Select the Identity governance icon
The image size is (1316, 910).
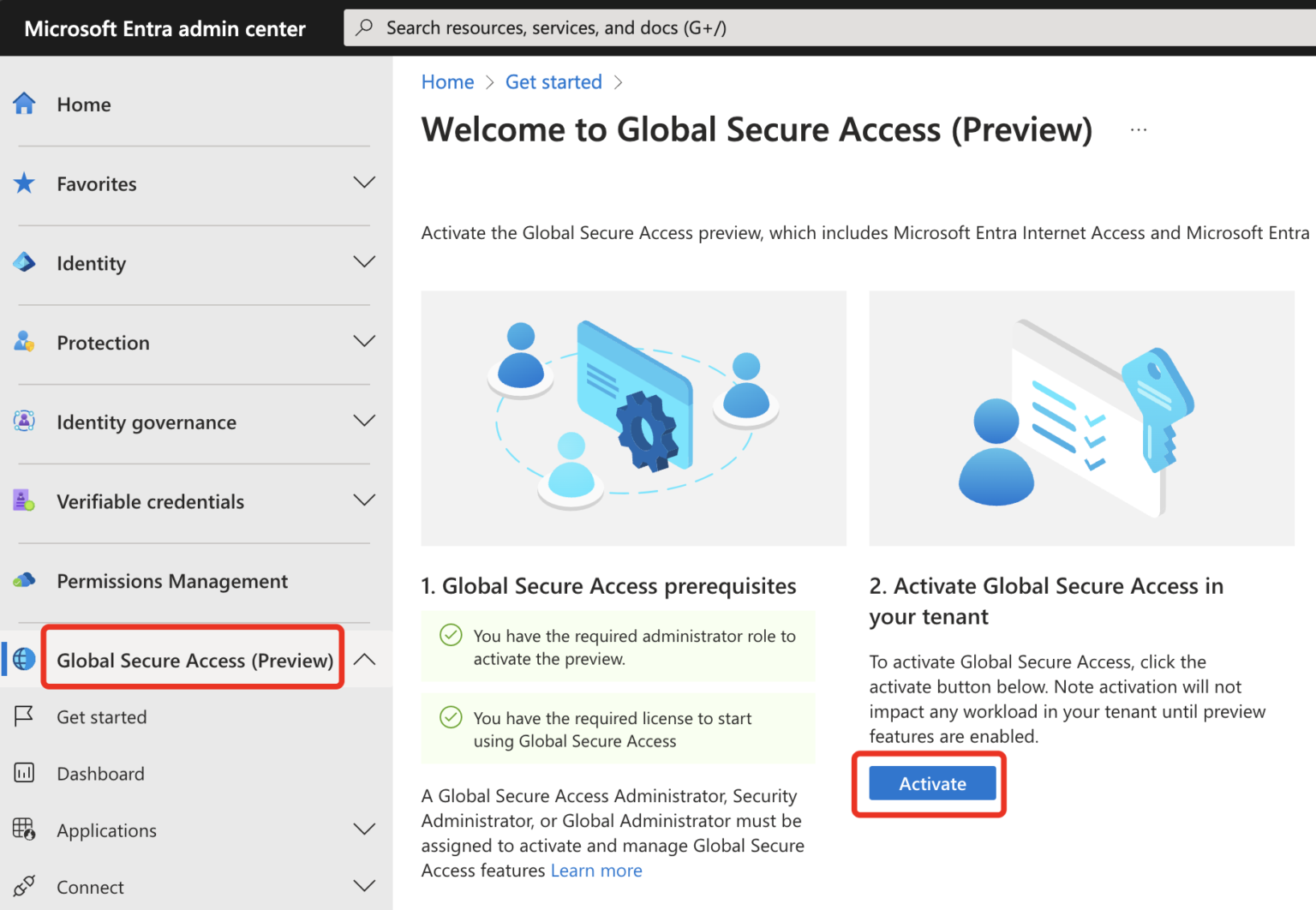24,421
